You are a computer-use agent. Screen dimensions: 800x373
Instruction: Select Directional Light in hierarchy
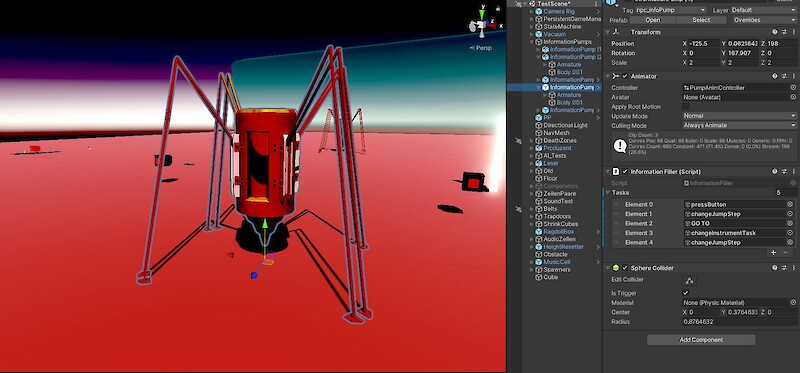point(565,125)
